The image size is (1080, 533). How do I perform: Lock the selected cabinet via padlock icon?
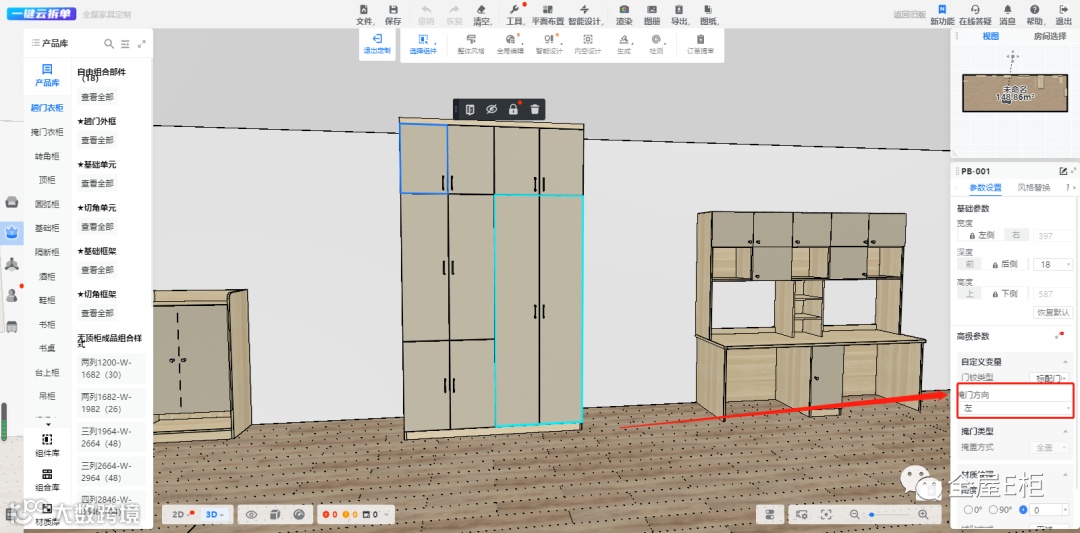(x=512, y=109)
